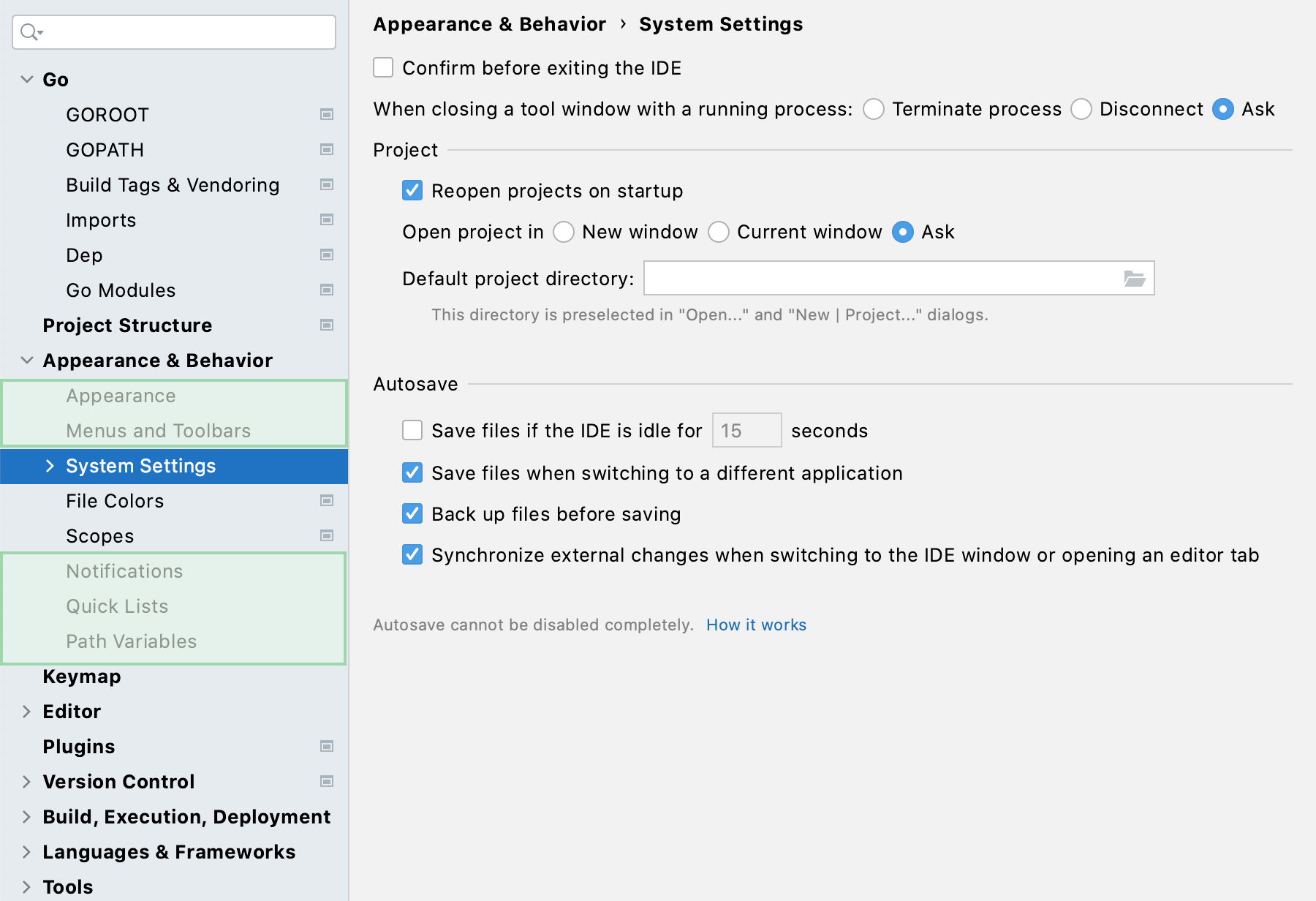
Task: Click the project-level icon beside File Colors
Action: tap(327, 500)
